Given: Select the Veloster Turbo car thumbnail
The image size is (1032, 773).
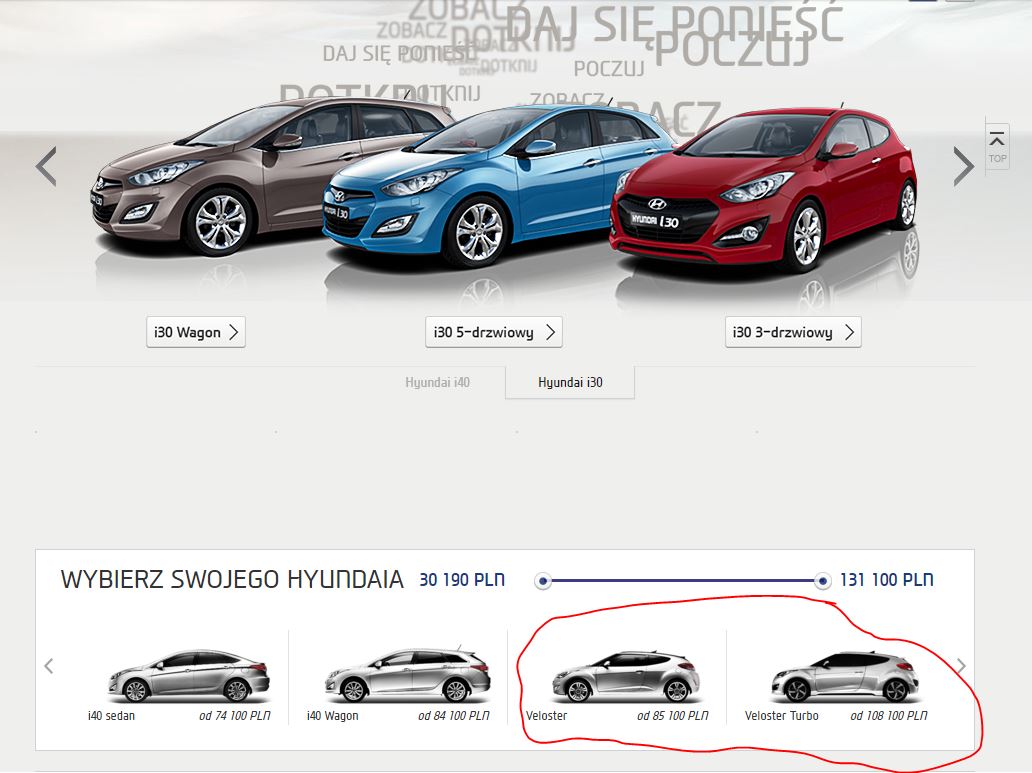Looking at the screenshot, I should [x=844, y=676].
